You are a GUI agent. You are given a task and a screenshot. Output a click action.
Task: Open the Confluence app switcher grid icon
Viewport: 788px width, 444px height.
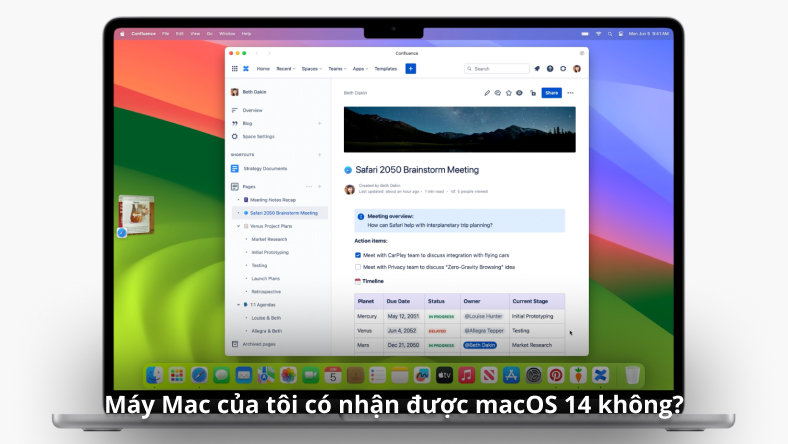coord(235,69)
